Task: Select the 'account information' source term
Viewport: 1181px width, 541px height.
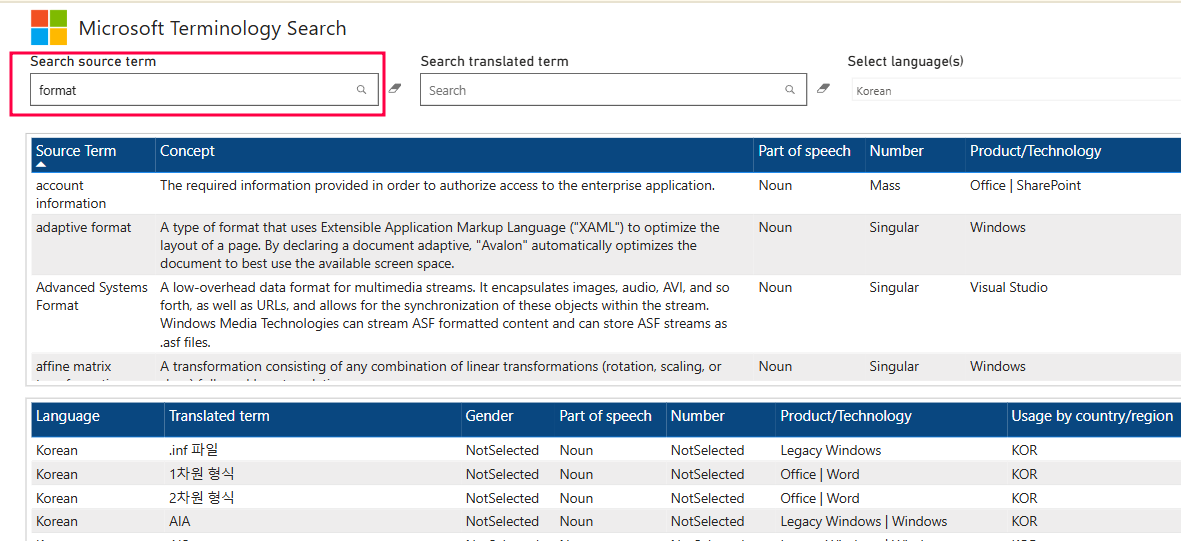Action: point(71,194)
